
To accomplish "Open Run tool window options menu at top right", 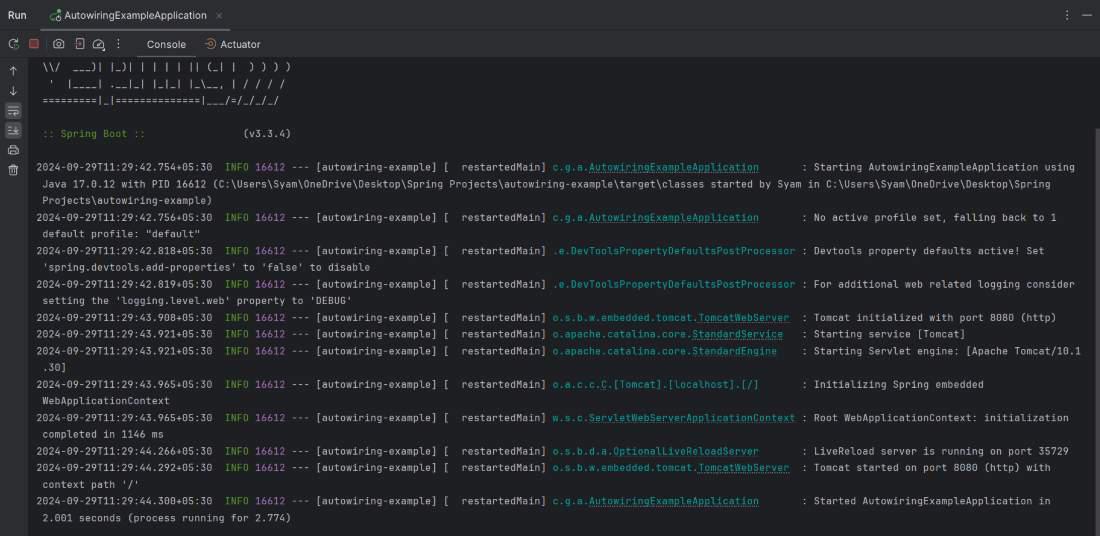I will coord(1066,15).
